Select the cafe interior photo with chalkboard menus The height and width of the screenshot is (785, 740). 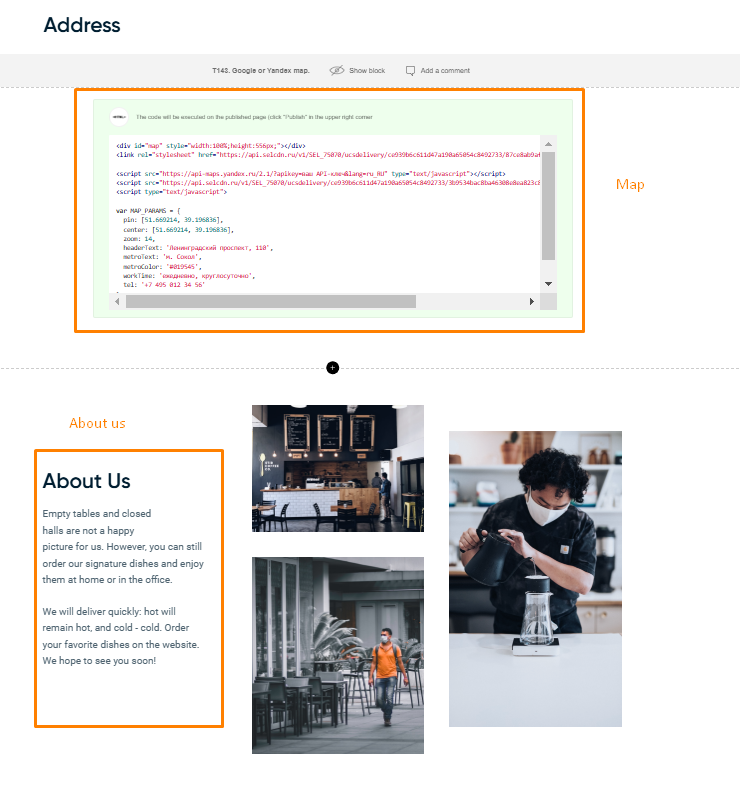point(338,469)
